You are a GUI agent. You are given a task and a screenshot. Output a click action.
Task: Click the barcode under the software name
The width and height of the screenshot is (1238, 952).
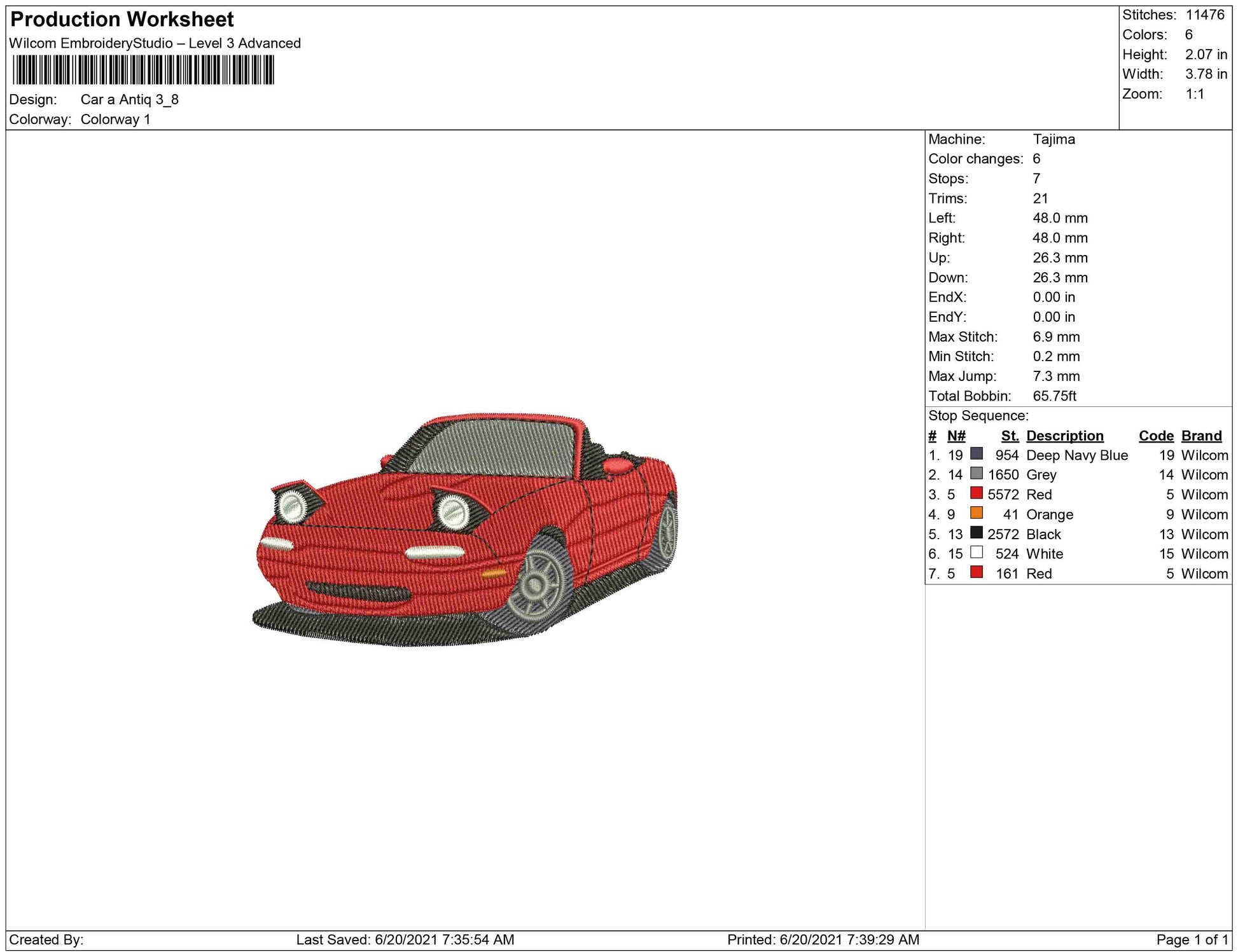coord(143,70)
